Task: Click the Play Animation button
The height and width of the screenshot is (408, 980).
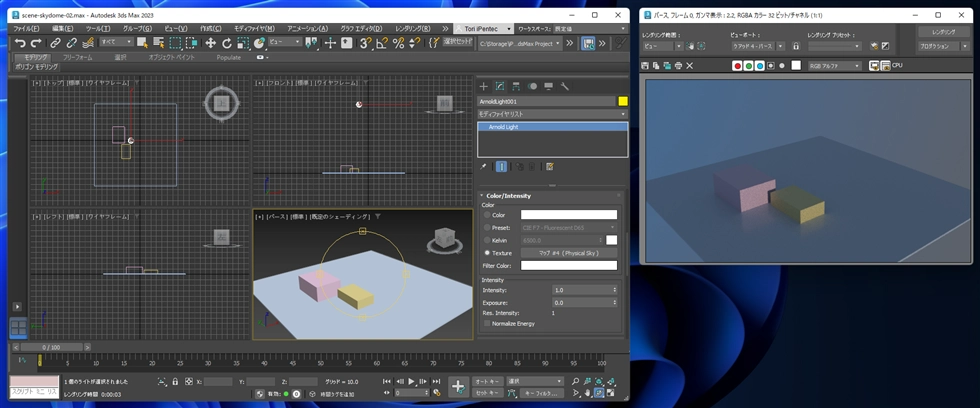Action: point(411,381)
